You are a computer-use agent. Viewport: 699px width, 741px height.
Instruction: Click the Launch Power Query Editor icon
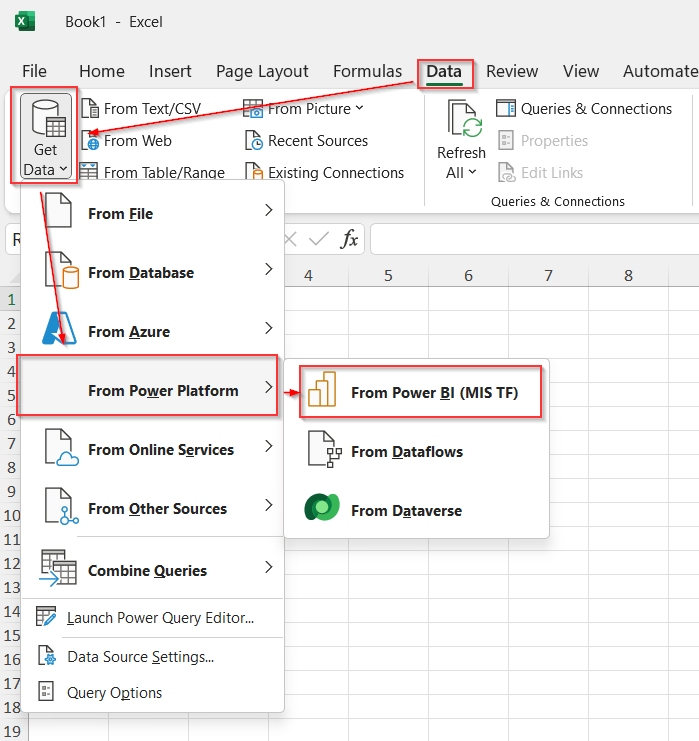pos(46,616)
